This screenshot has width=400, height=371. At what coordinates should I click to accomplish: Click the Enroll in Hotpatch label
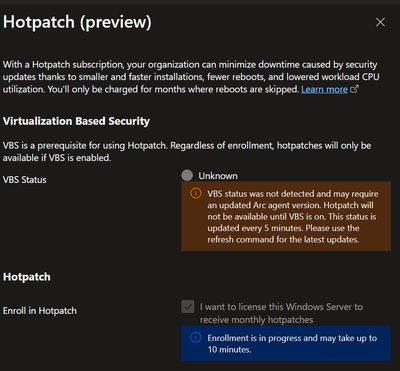40,311
